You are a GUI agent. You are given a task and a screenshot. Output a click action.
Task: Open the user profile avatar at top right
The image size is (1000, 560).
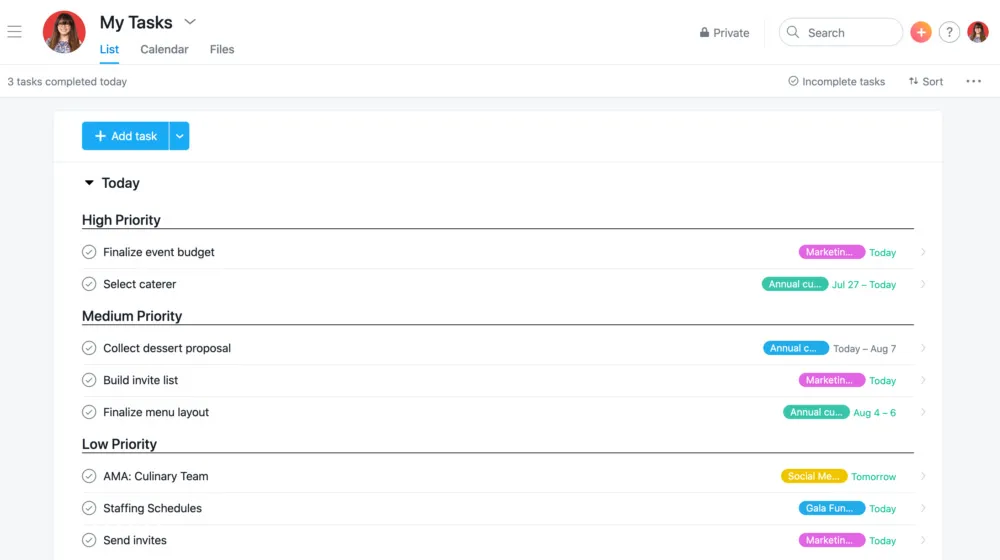click(978, 32)
